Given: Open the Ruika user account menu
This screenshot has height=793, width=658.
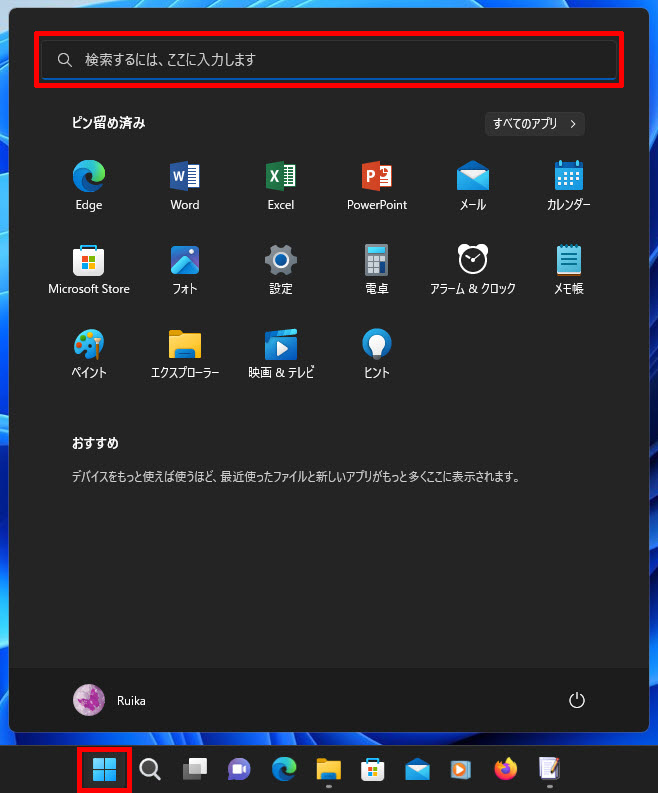Looking at the screenshot, I should 110,700.
